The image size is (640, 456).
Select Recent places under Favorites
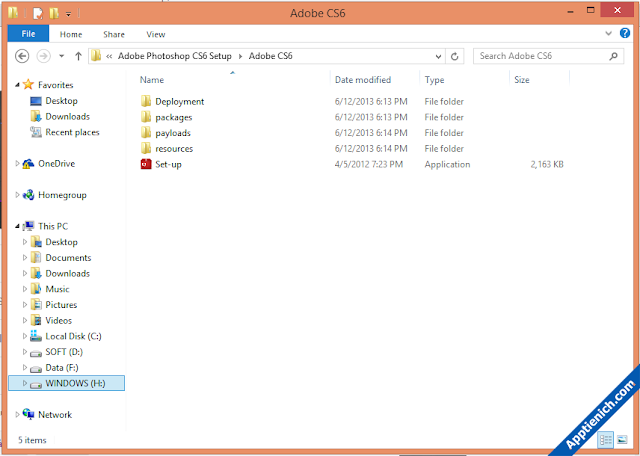coord(72,132)
